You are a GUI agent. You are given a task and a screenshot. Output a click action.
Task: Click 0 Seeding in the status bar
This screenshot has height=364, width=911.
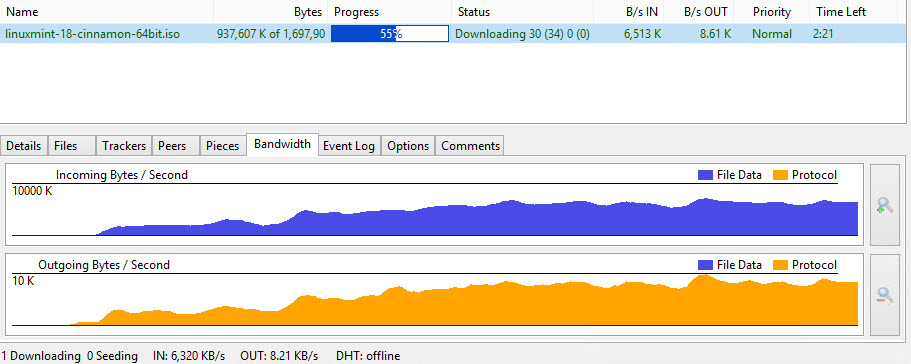point(112,356)
